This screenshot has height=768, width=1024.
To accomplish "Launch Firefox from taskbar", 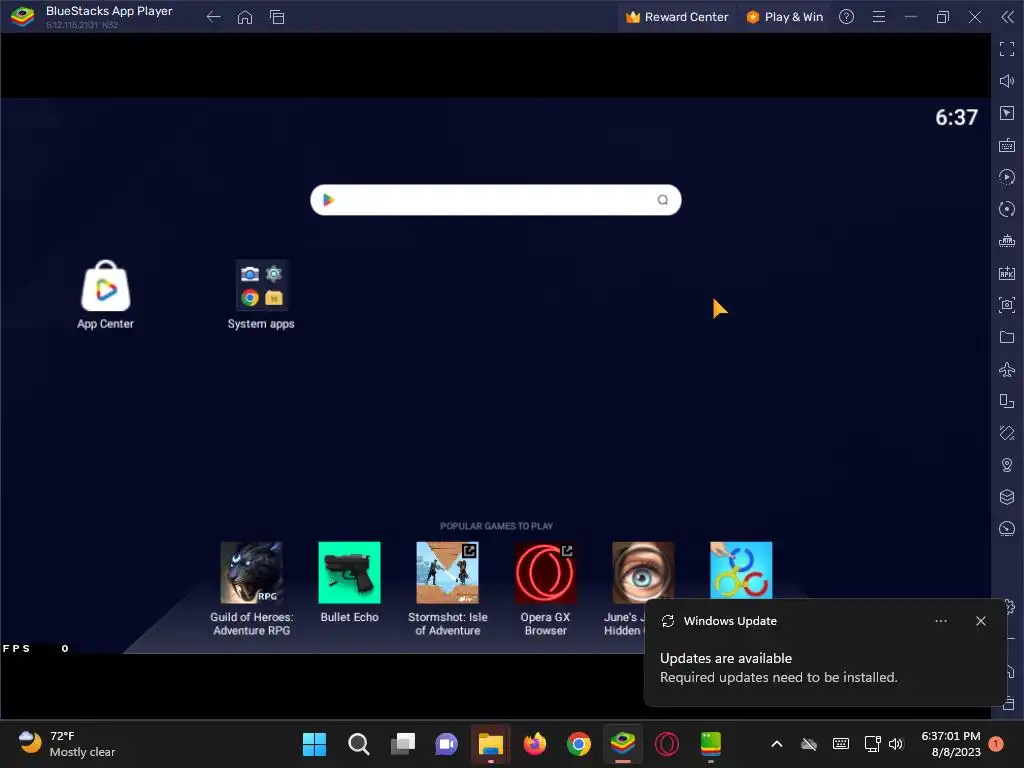I will pos(535,744).
